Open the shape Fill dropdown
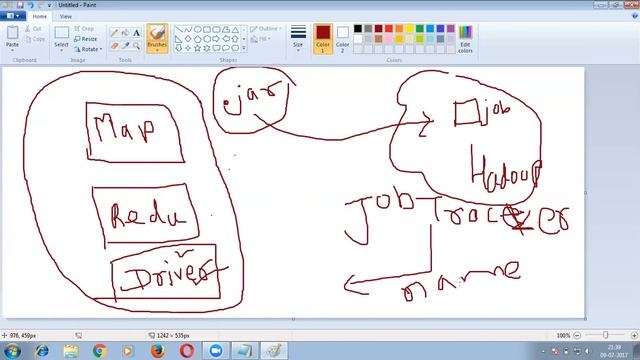 [x=261, y=39]
